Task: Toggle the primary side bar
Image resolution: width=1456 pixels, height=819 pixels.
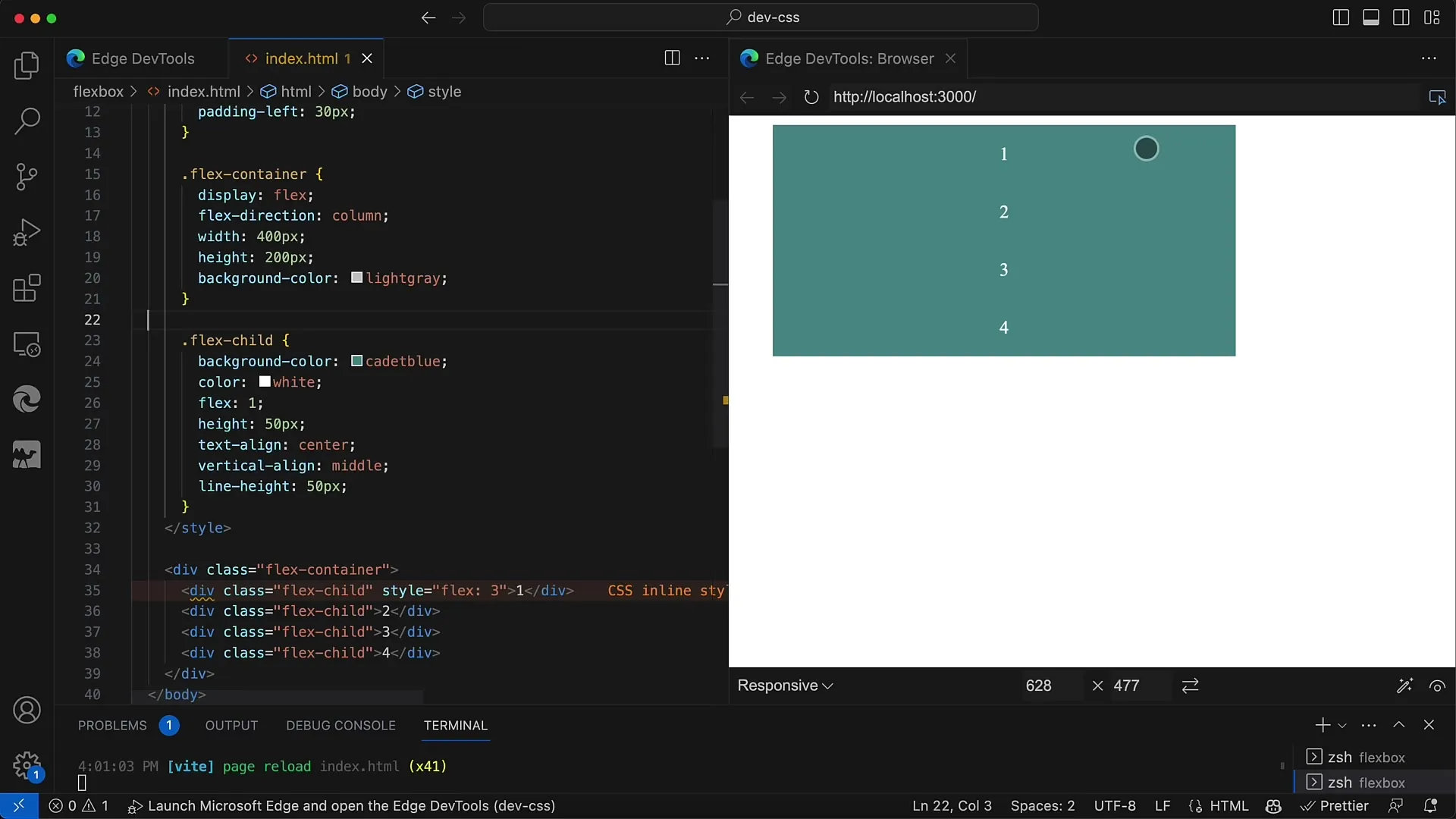Action: click(1341, 17)
